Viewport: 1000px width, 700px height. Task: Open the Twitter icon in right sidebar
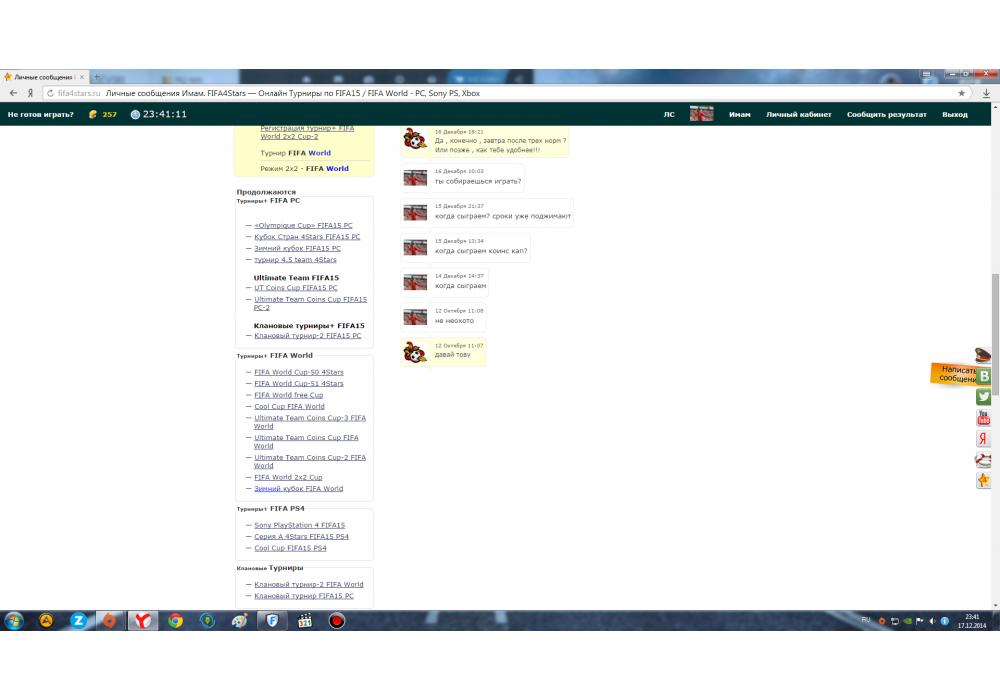coord(984,397)
